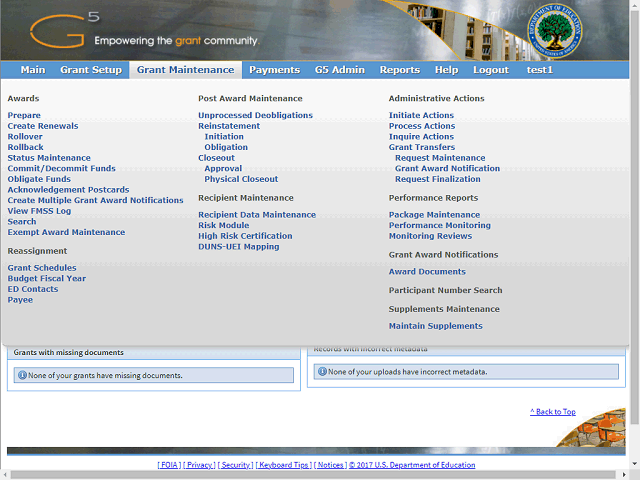Open the Reports menu

(x=400, y=70)
